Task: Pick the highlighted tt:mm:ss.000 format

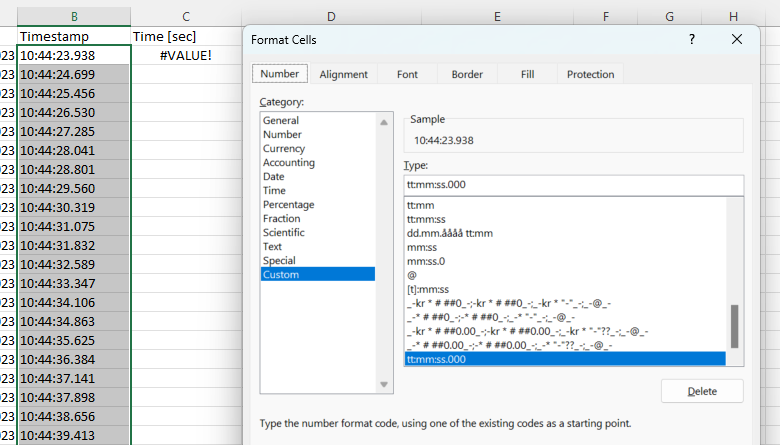Action: 565,359
